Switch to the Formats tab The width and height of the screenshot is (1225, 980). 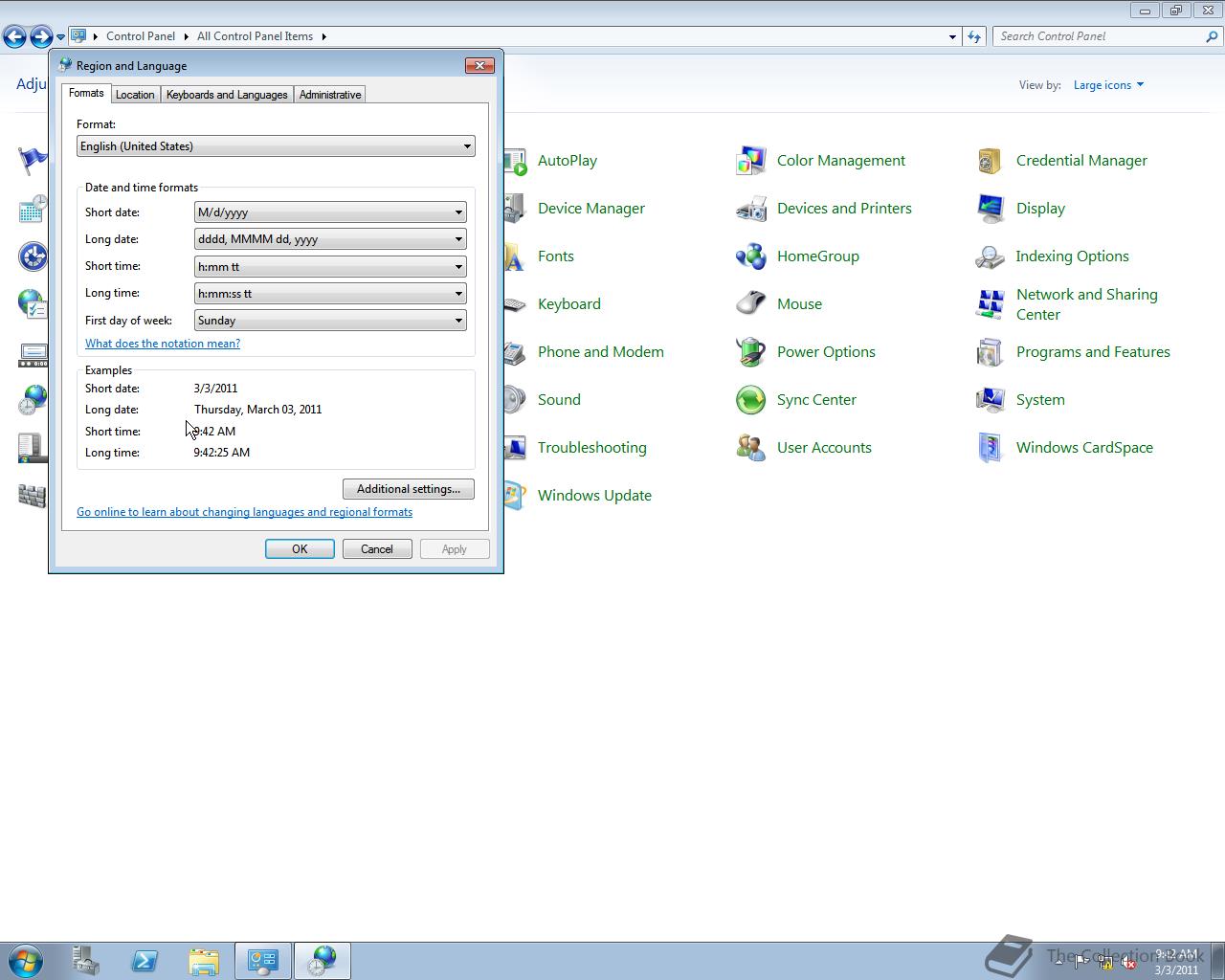86,93
